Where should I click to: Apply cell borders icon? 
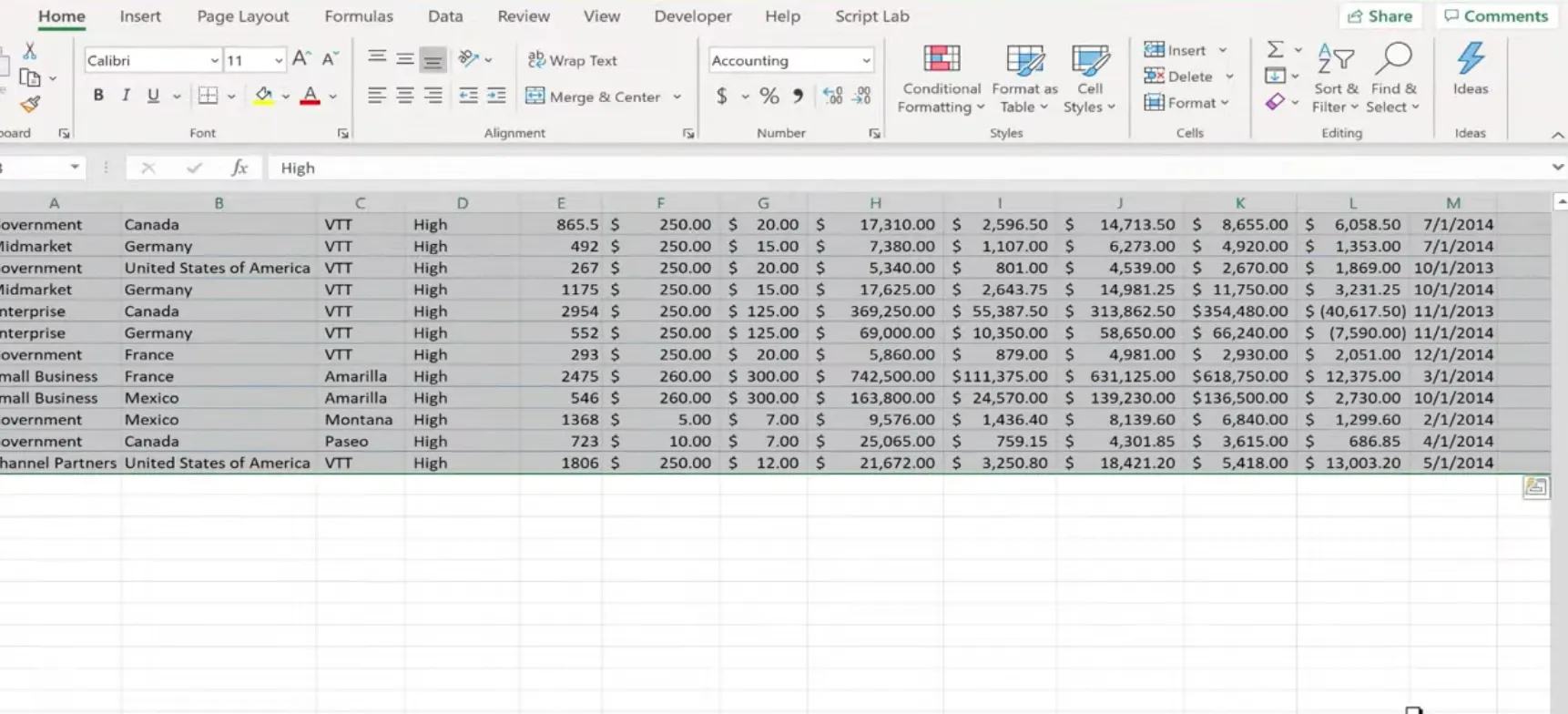tap(209, 96)
